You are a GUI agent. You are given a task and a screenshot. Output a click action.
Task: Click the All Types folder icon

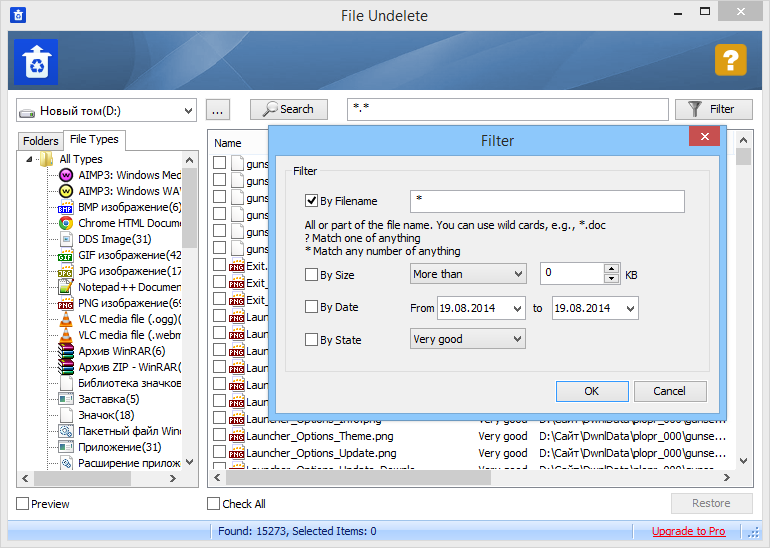47,159
